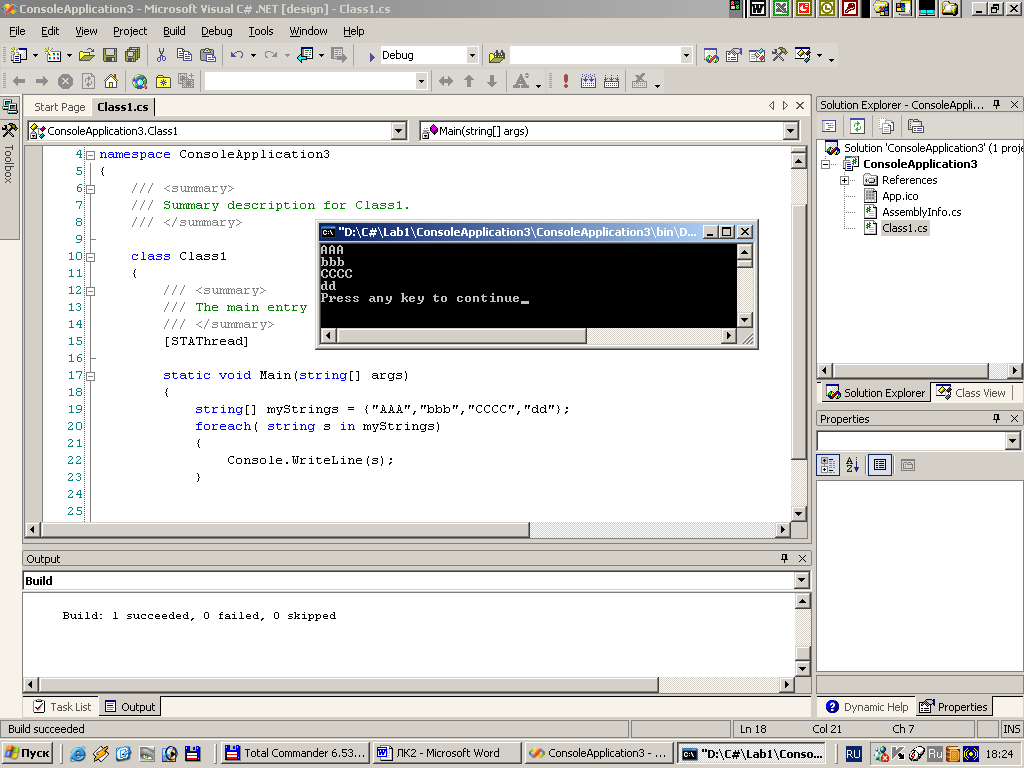Cut selection with the scissors icon
Image resolution: width=1024 pixels, height=768 pixels.
click(161, 56)
